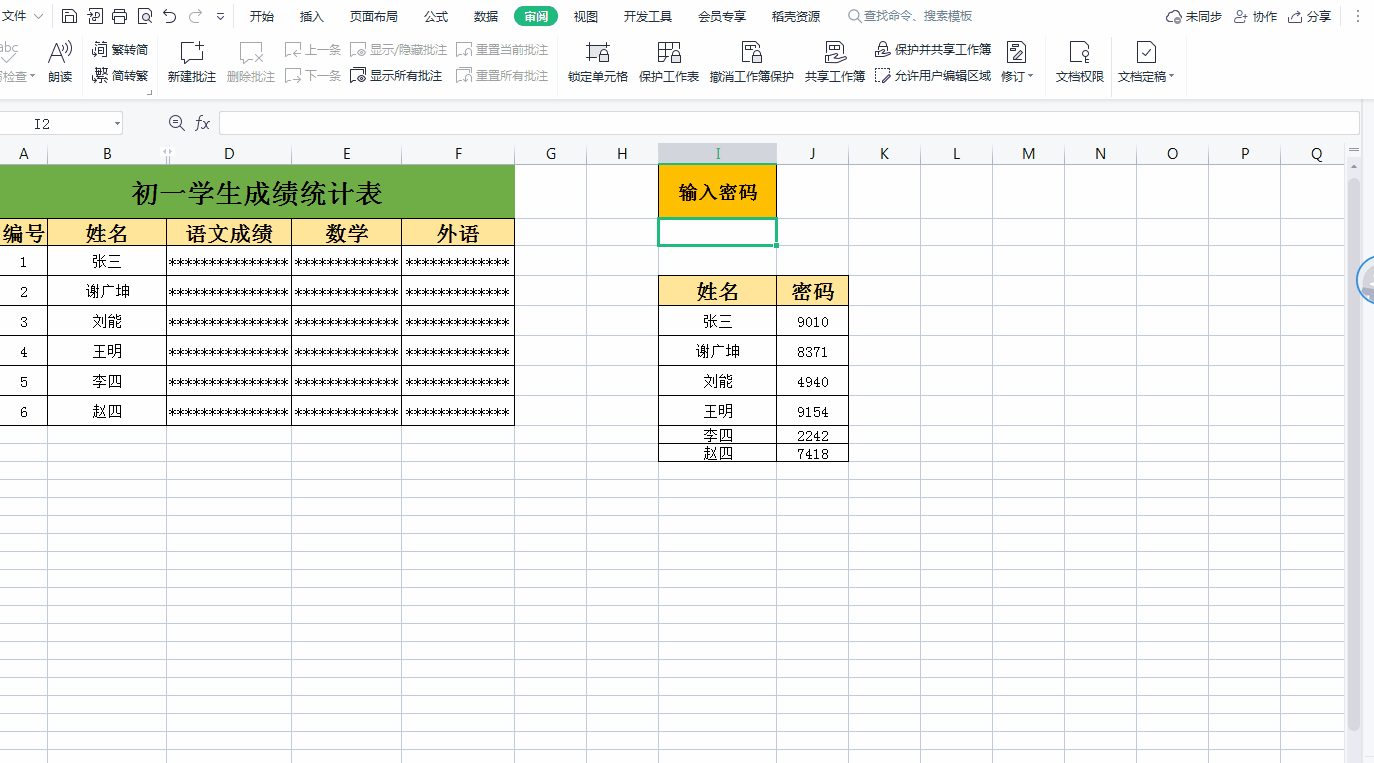Click the 审阅 Review tab
The image size is (1374, 763).
pos(536,16)
